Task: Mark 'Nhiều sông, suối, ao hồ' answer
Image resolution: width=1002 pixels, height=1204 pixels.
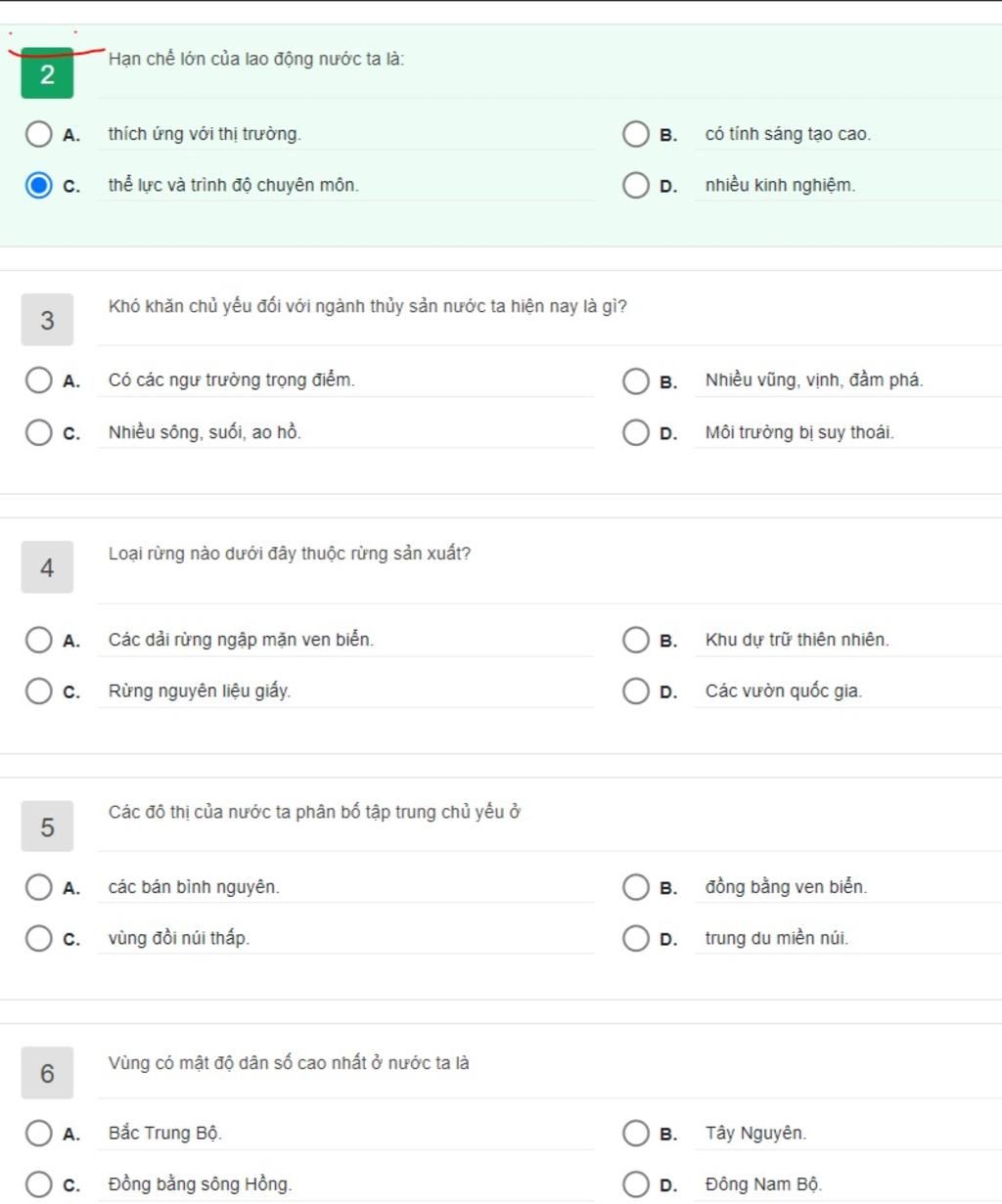Action: click(x=38, y=432)
